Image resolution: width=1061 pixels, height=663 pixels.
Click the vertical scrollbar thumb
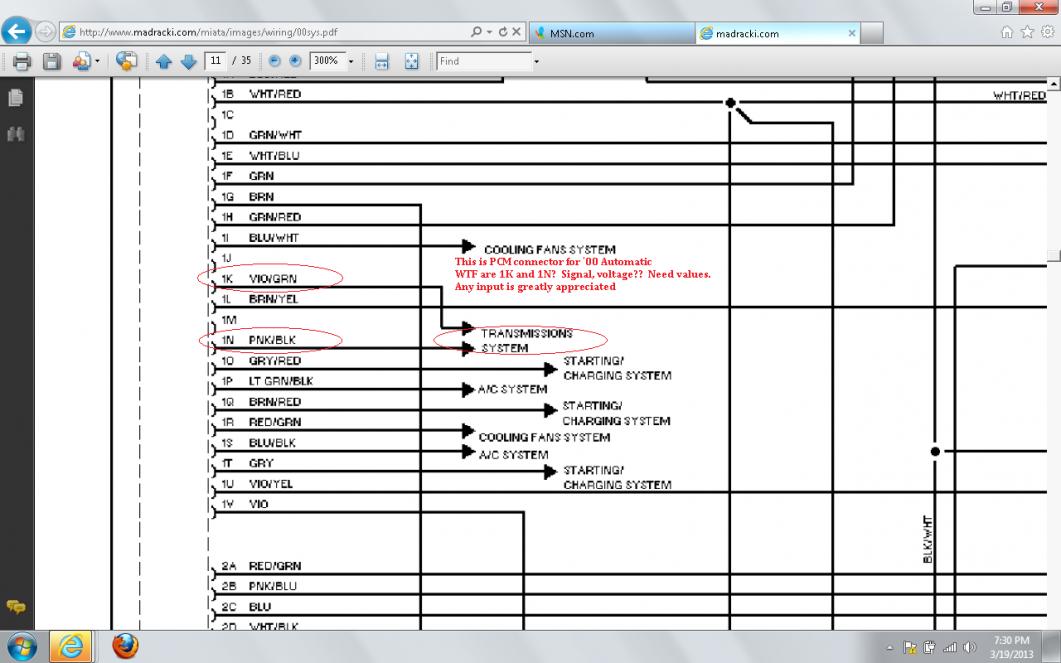point(1054,255)
